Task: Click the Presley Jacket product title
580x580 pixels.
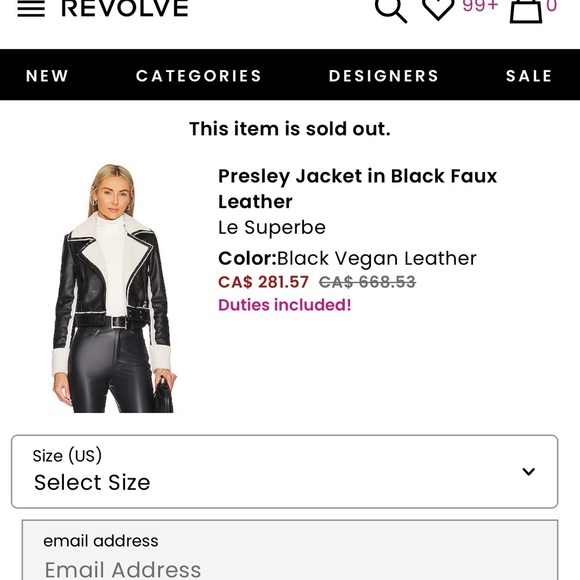Action: (357, 189)
